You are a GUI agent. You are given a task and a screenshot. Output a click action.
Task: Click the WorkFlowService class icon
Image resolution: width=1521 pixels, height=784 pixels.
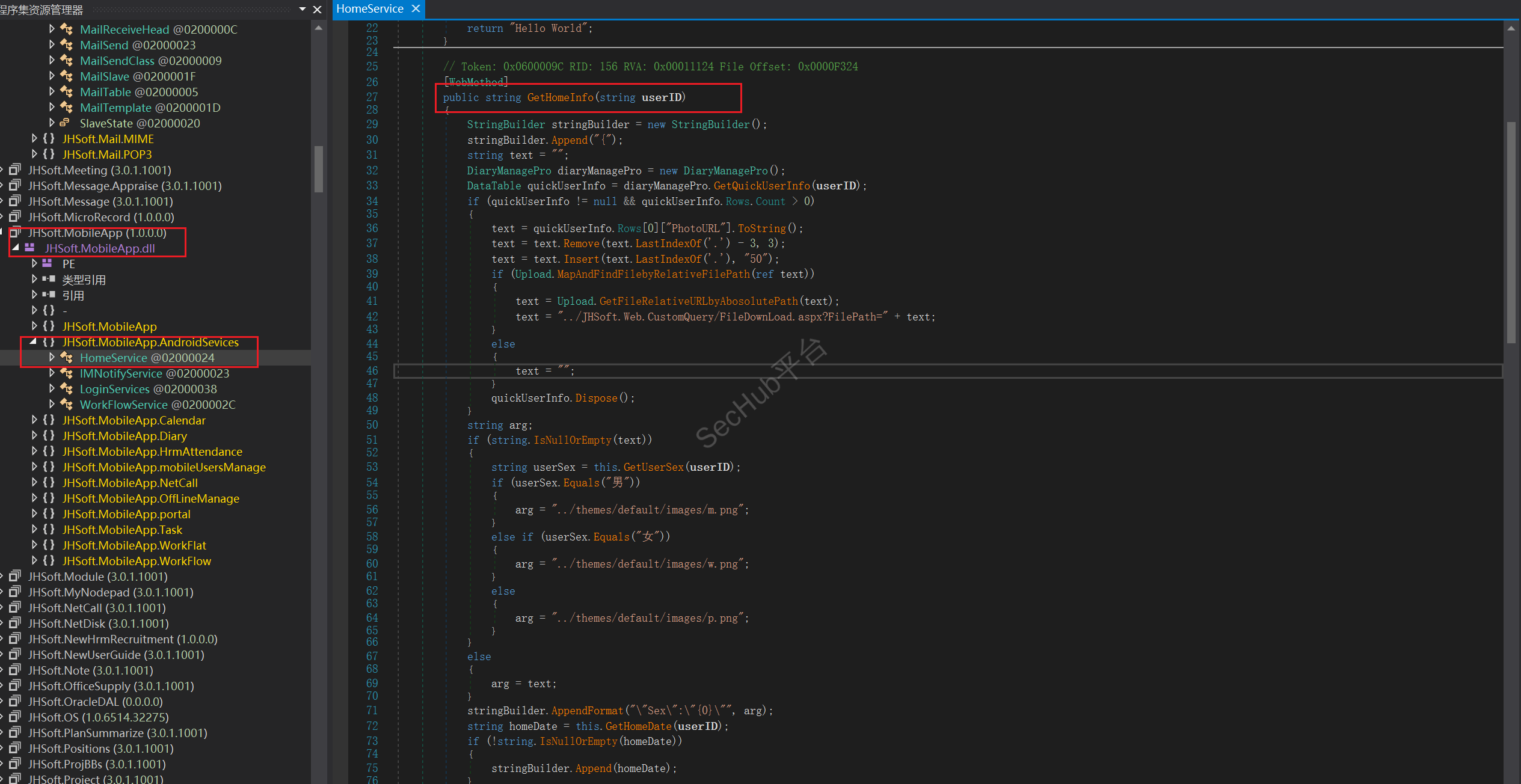(67, 405)
